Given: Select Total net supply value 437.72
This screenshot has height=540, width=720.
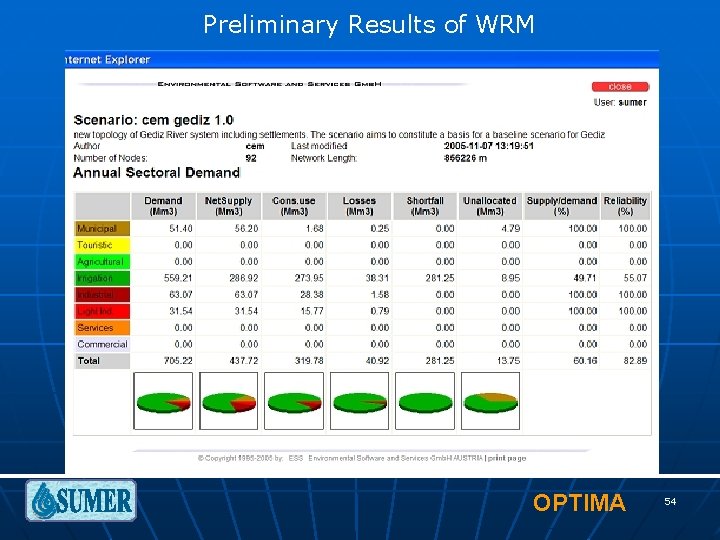Looking at the screenshot, I should [x=244, y=361].
